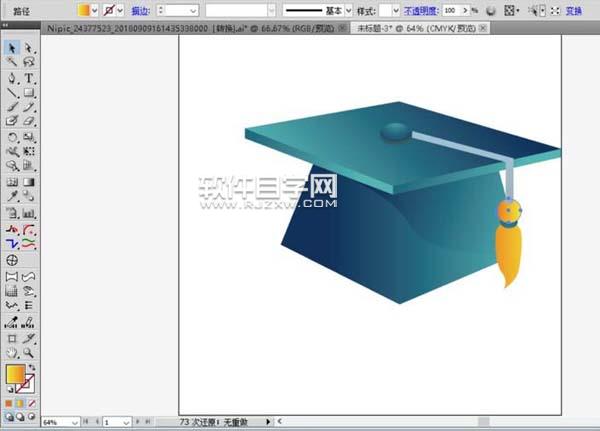Switch to Draw Normal mode
The width and height of the screenshot is (600, 431).
9,416
